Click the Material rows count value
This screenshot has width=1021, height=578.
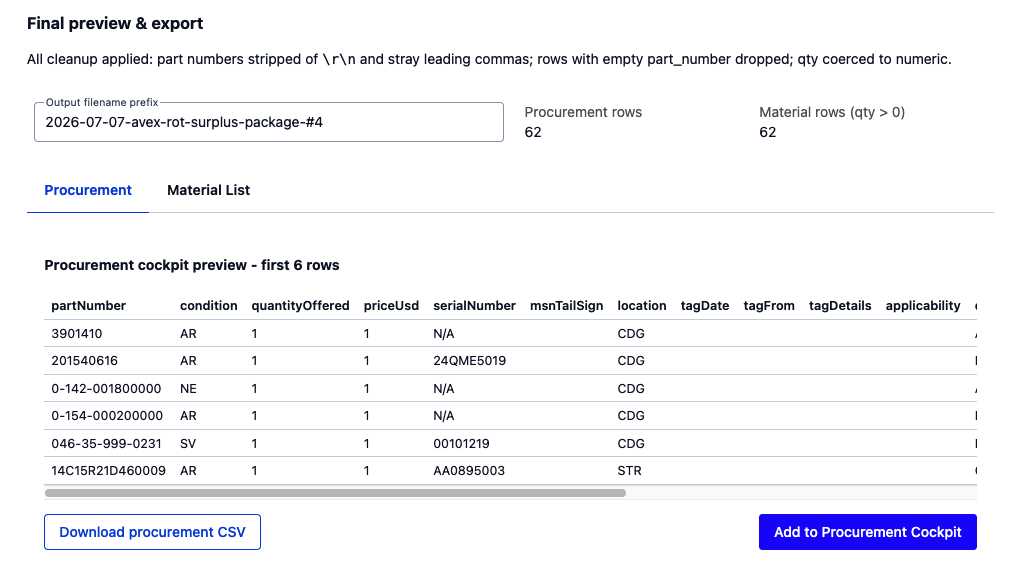tap(767, 132)
